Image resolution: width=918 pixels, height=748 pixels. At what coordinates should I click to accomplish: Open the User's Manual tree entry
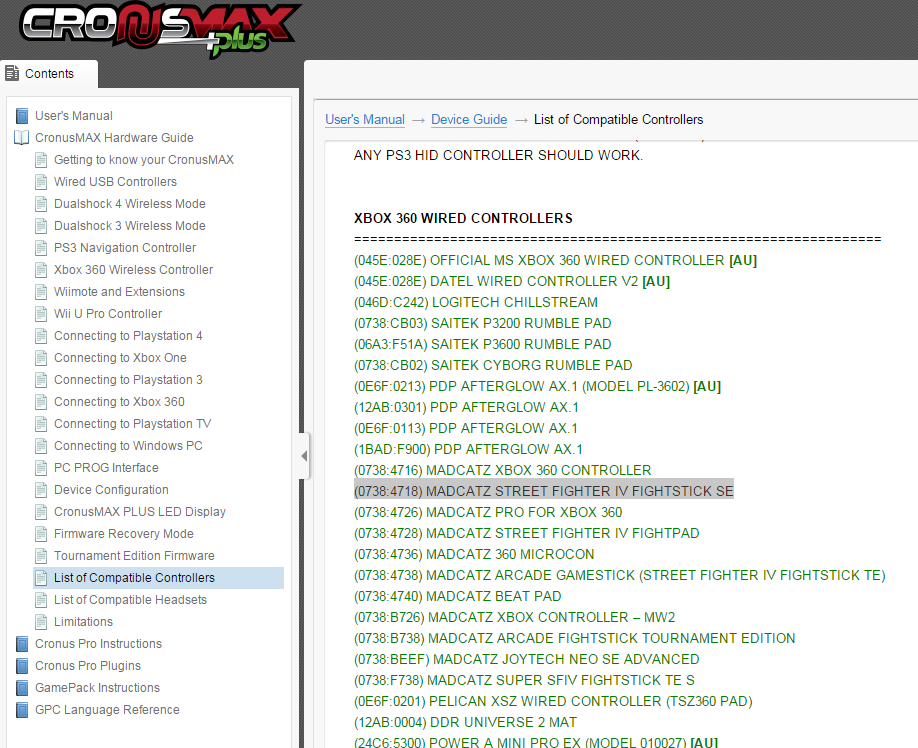74,116
